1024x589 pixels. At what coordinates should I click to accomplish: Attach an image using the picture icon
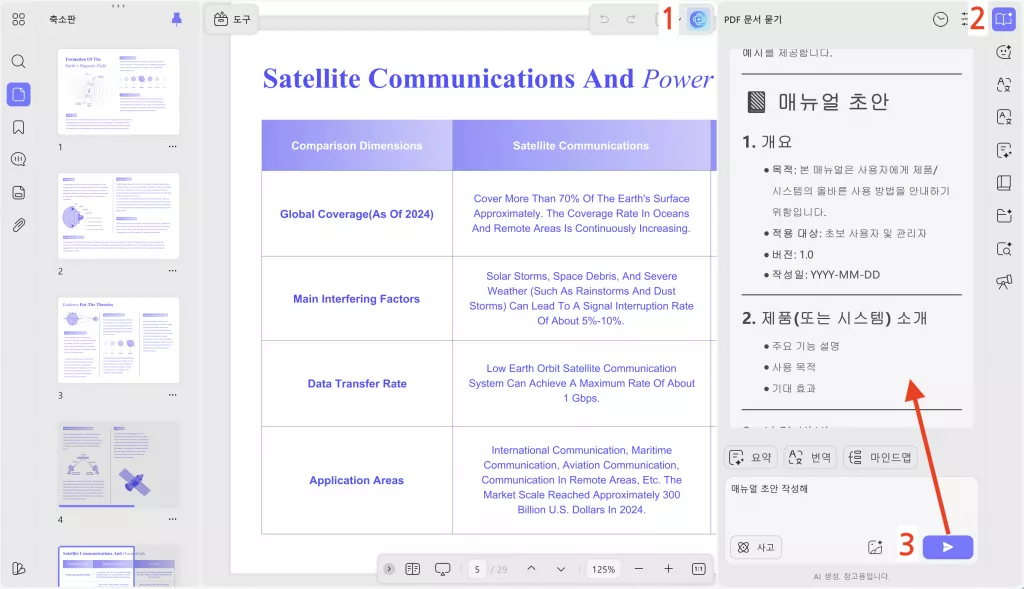point(875,547)
